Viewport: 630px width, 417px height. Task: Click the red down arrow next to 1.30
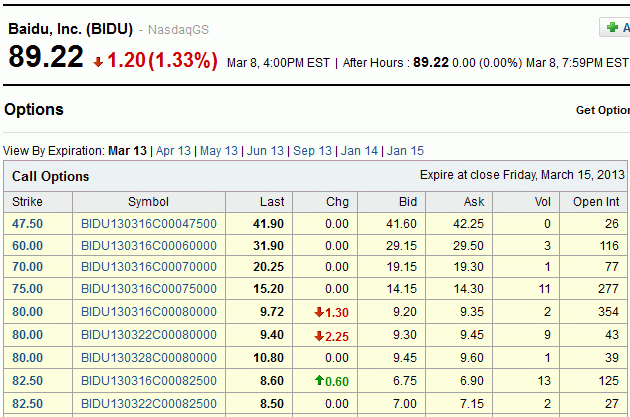(319, 312)
